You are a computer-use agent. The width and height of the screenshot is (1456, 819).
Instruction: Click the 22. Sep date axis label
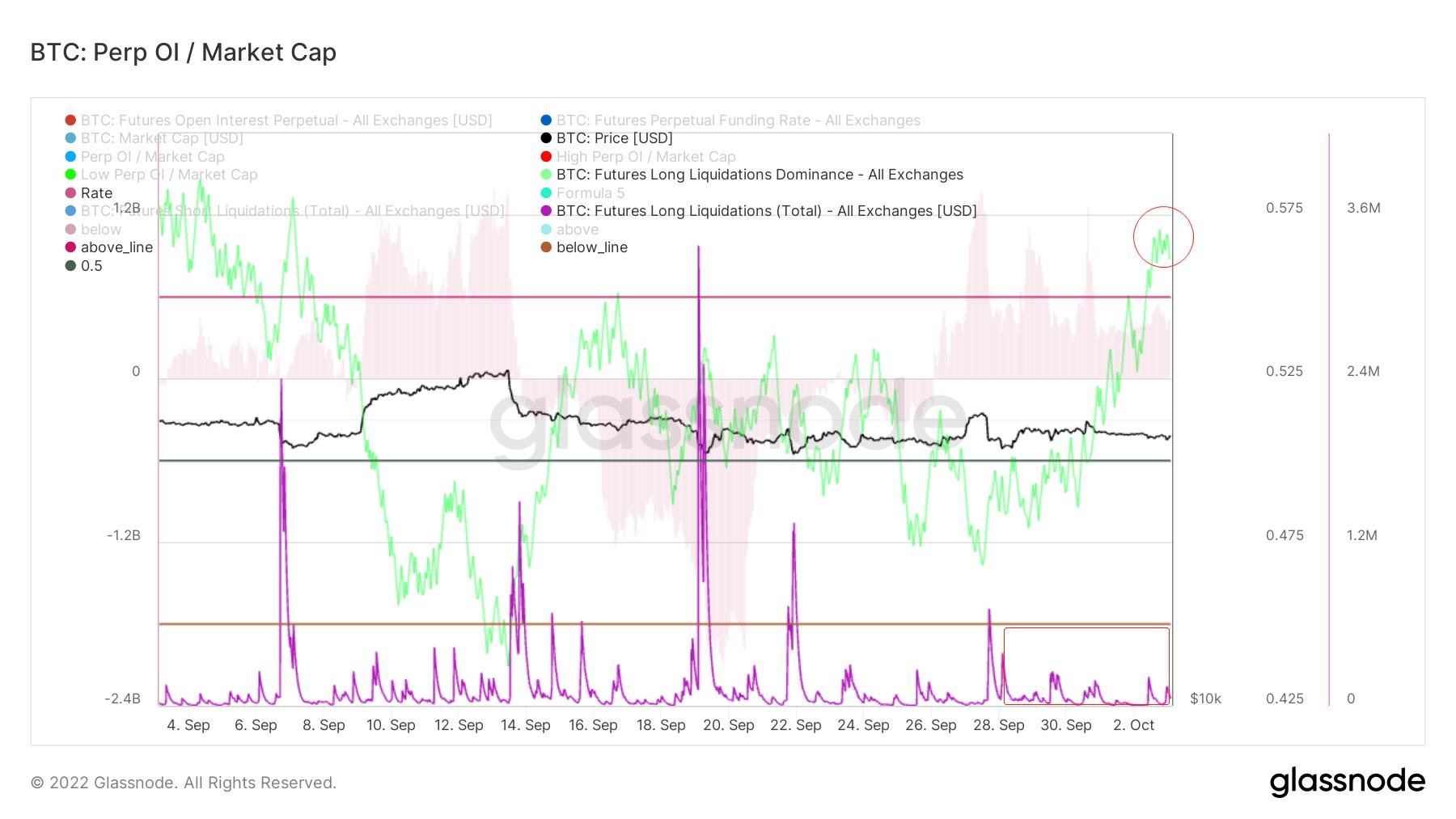[x=796, y=725]
